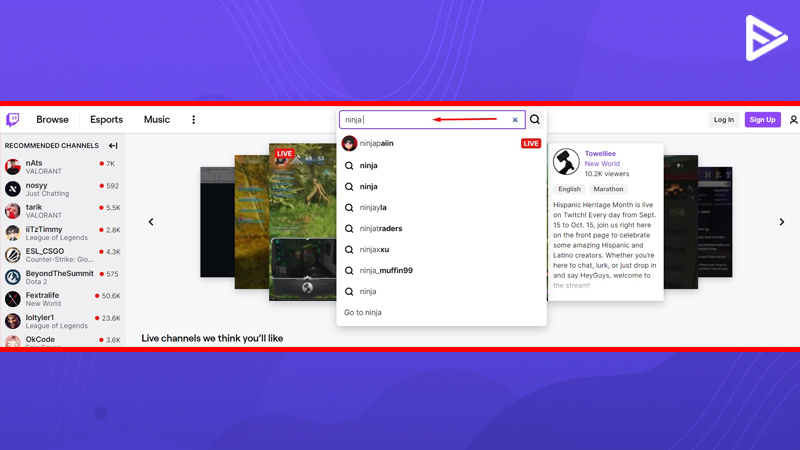The width and height of the screenshot is (800, 450).
Task: Click Towelliee's hammer avatar
Action: pos(566,161)
